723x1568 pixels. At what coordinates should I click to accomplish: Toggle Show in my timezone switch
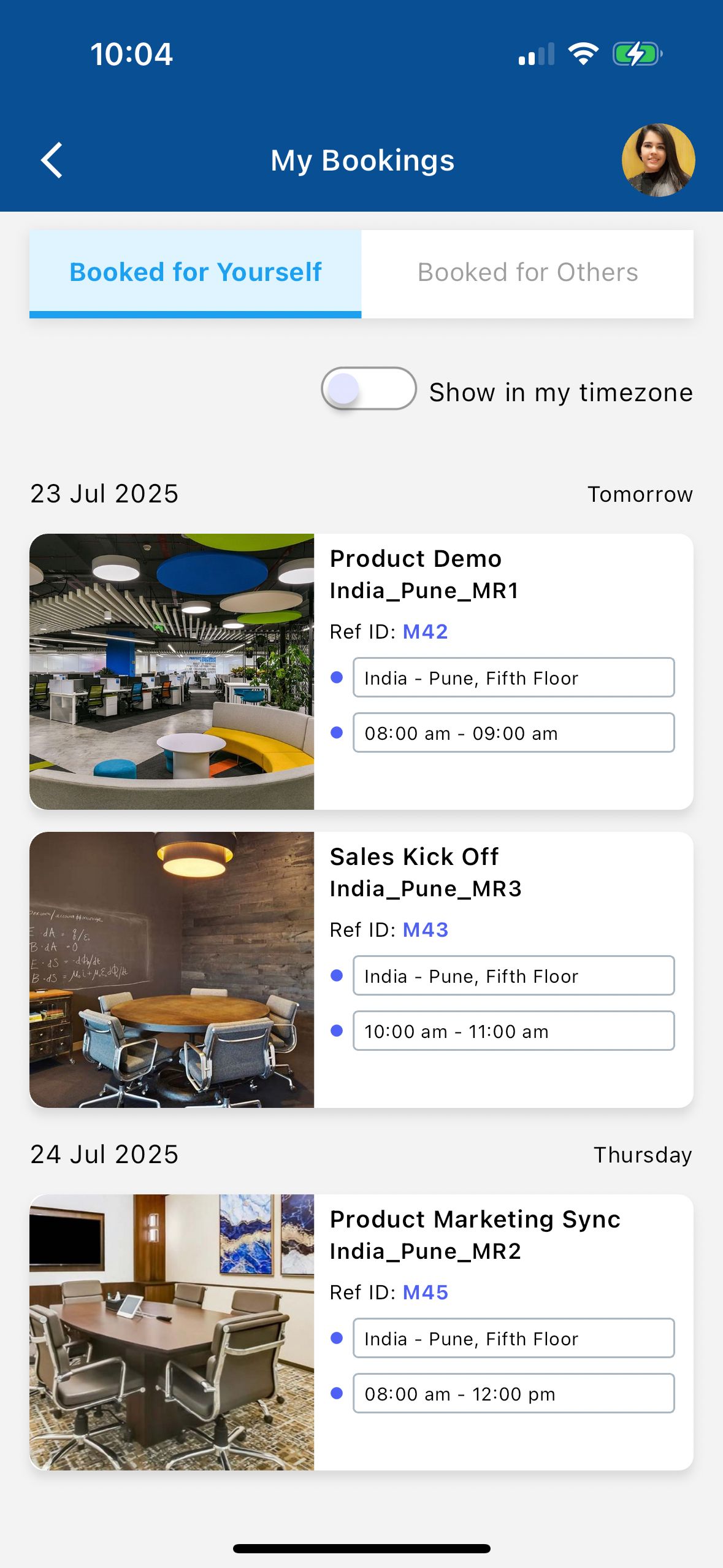tap(369, 389)
